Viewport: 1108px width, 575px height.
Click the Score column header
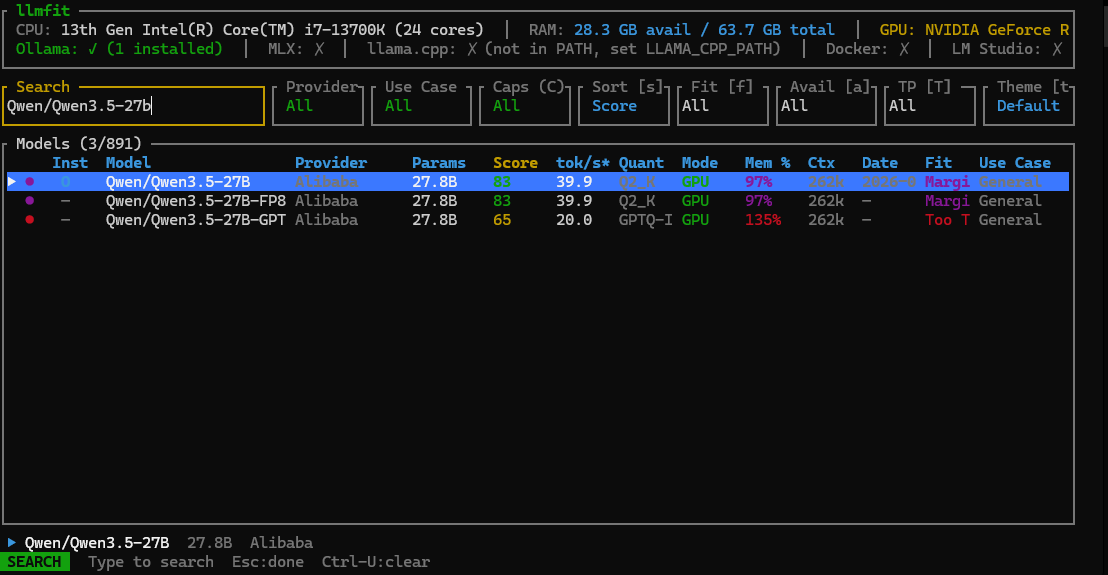[515, 162]
